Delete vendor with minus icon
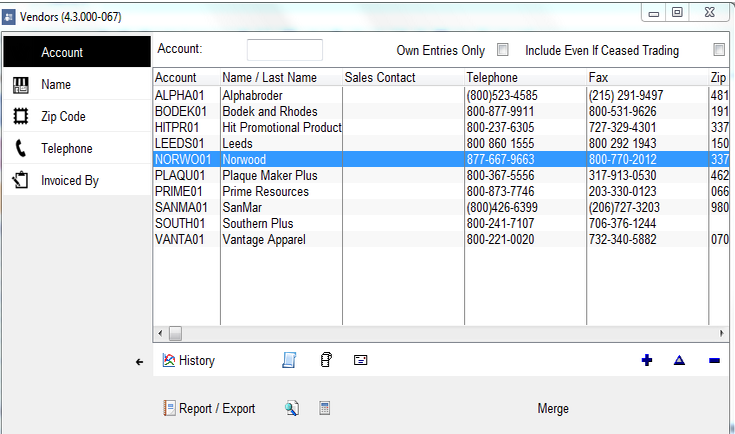 pyautogui.click(x=714, y=360)
